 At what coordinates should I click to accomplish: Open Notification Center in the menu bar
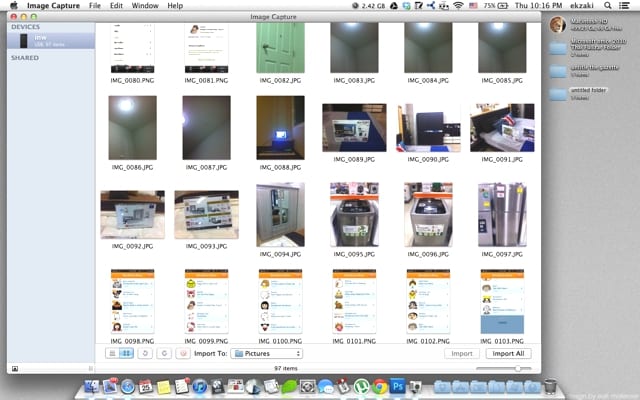[624, 6]
